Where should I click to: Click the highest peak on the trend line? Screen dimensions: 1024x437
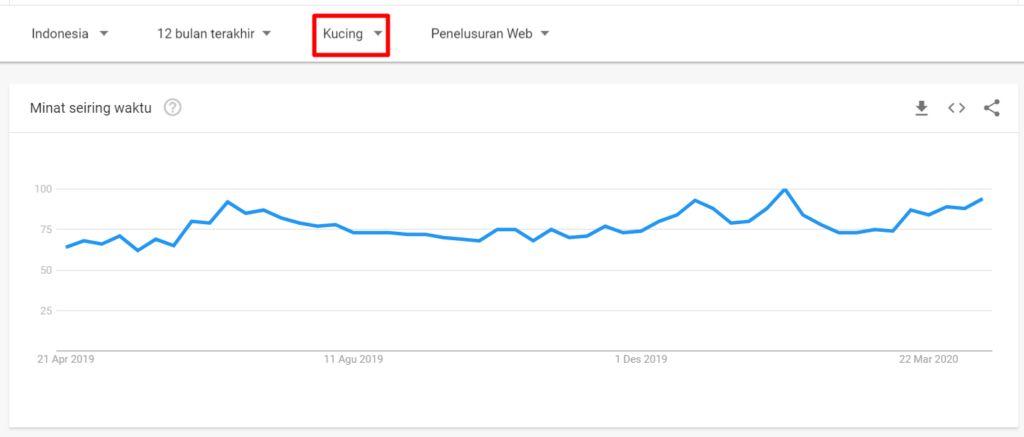coord(785,189)
